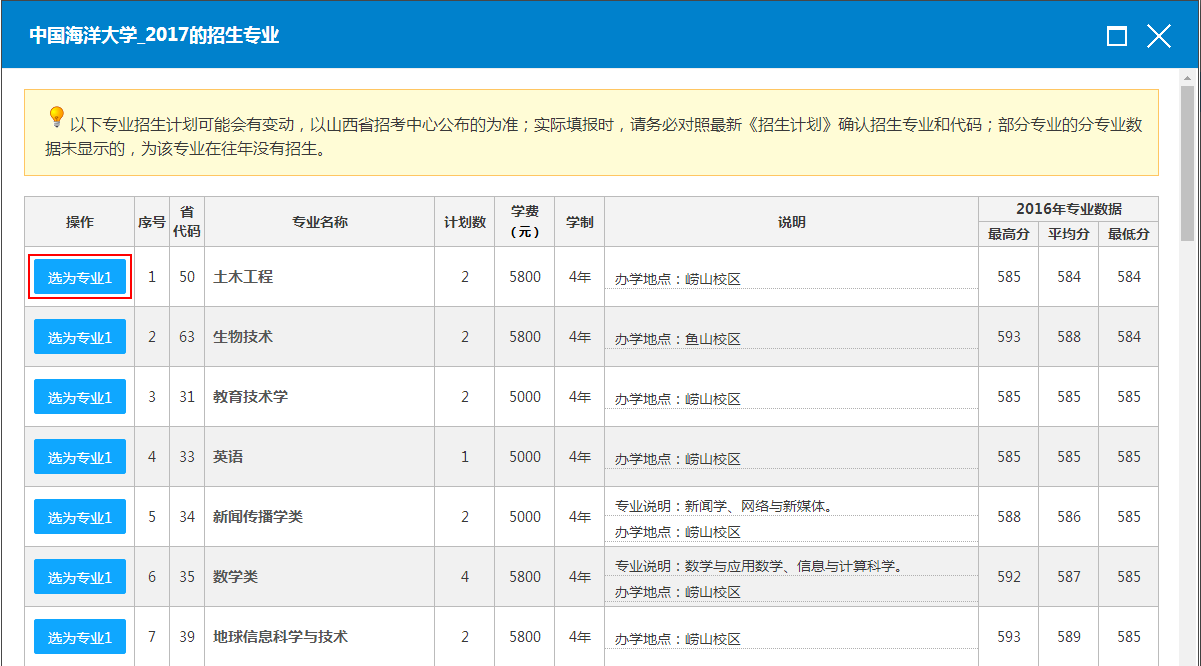
Task: Pick 教育技术学 as 专业1
Action: [80, 397]
